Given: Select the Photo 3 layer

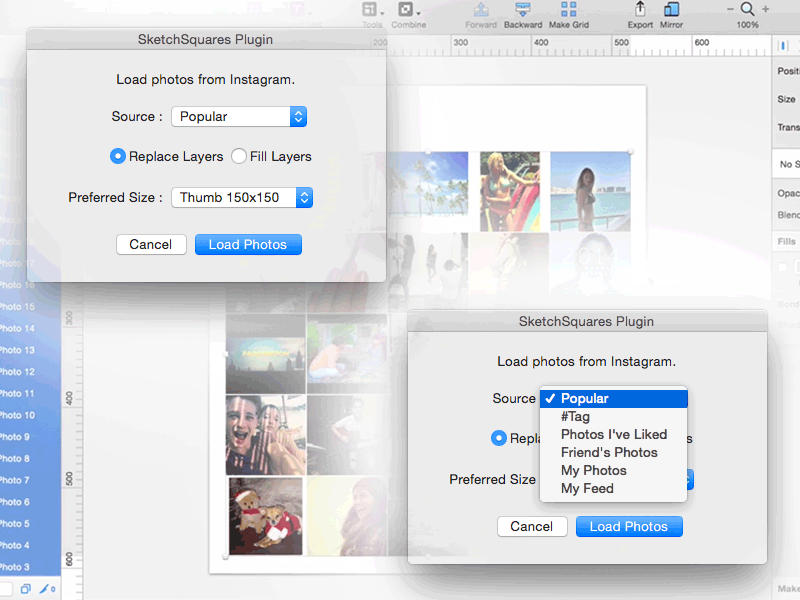Looking at the screenshot, I should pos(31,567).
